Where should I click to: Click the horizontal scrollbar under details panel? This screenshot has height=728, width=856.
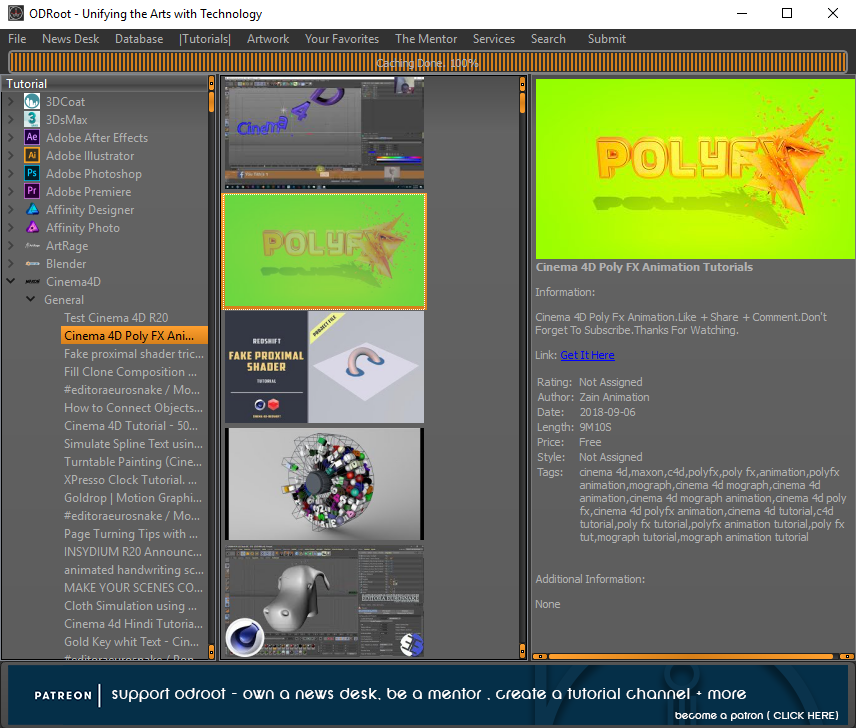tap(693, 656)
